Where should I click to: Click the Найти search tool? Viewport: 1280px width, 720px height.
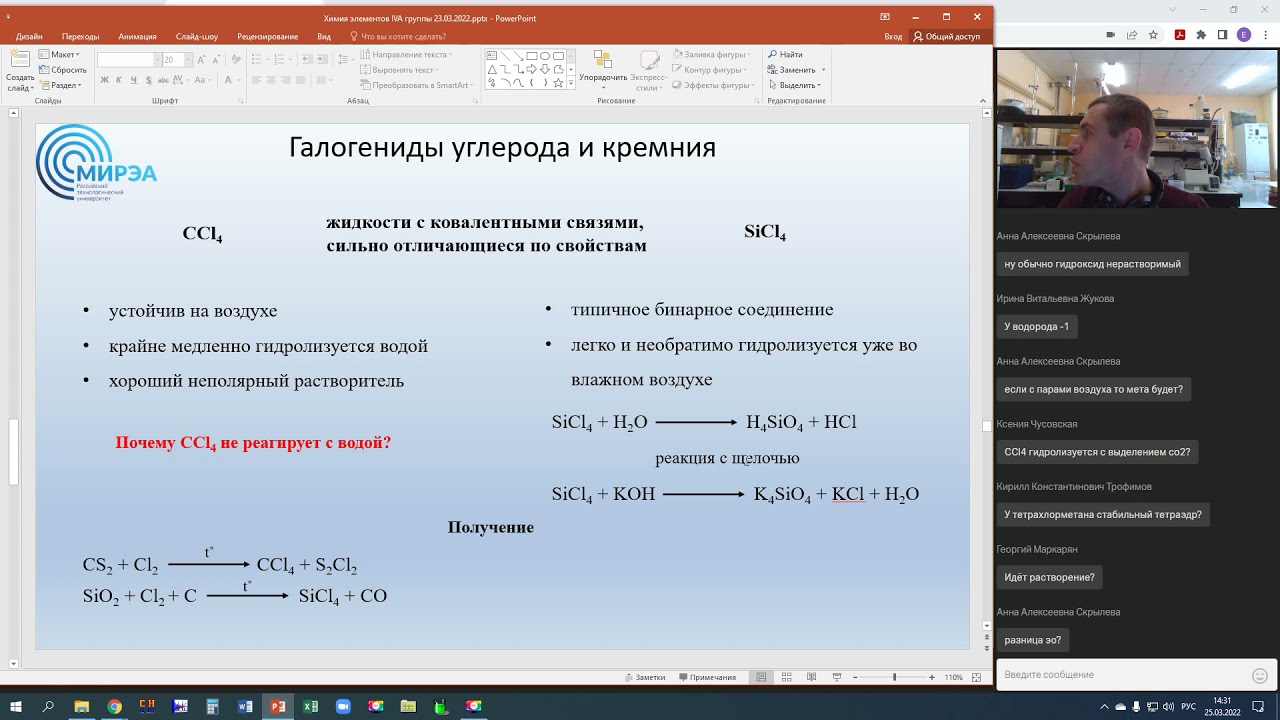tap(784, 54)
